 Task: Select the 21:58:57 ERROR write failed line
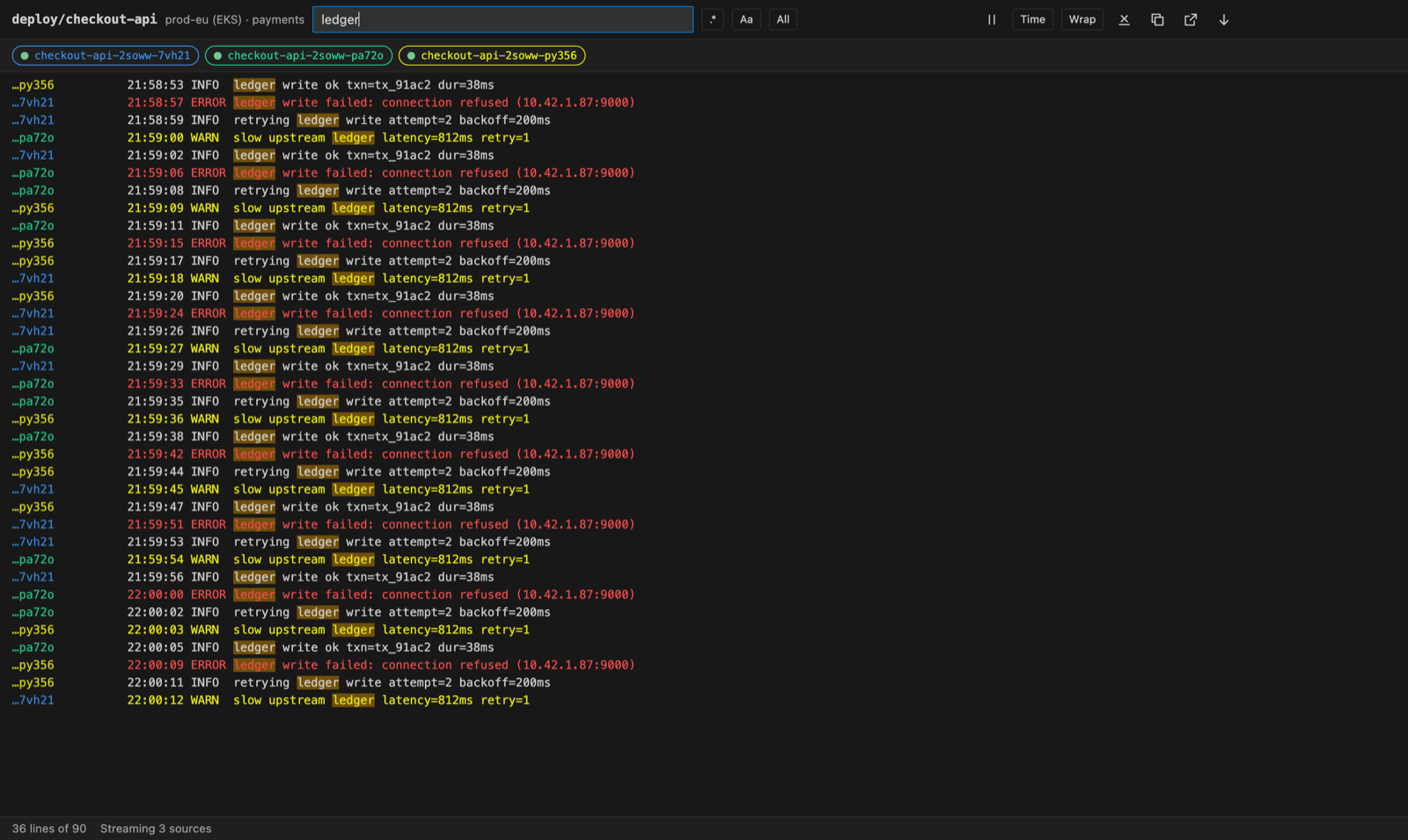pyautogui.click(x=704, y=103)
